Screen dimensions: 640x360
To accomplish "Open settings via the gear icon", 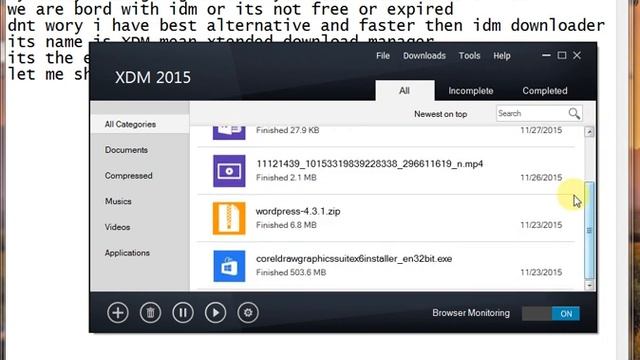I will 248,313.
